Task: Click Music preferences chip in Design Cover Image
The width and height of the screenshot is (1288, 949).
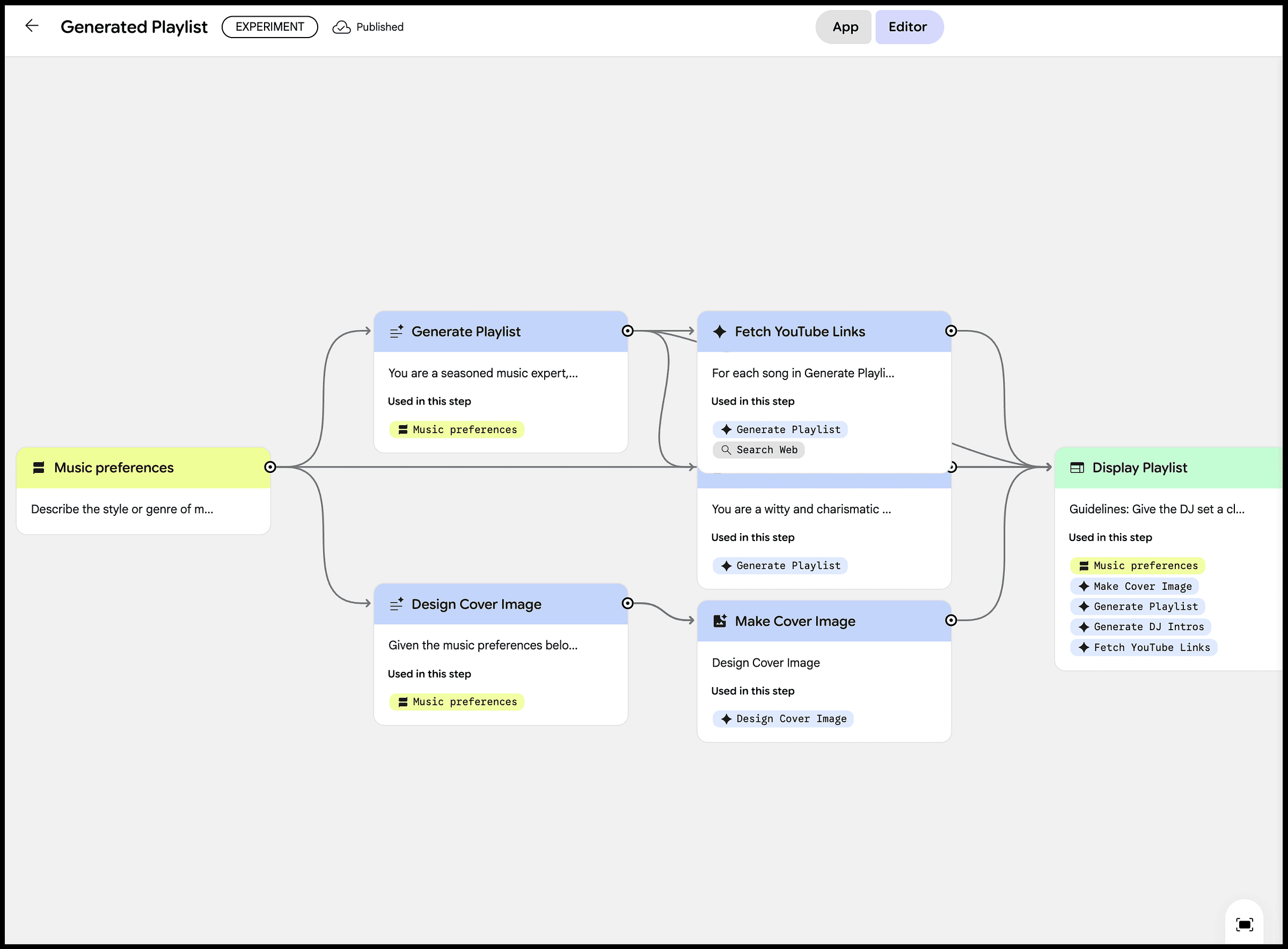Action: pos(457,702)
